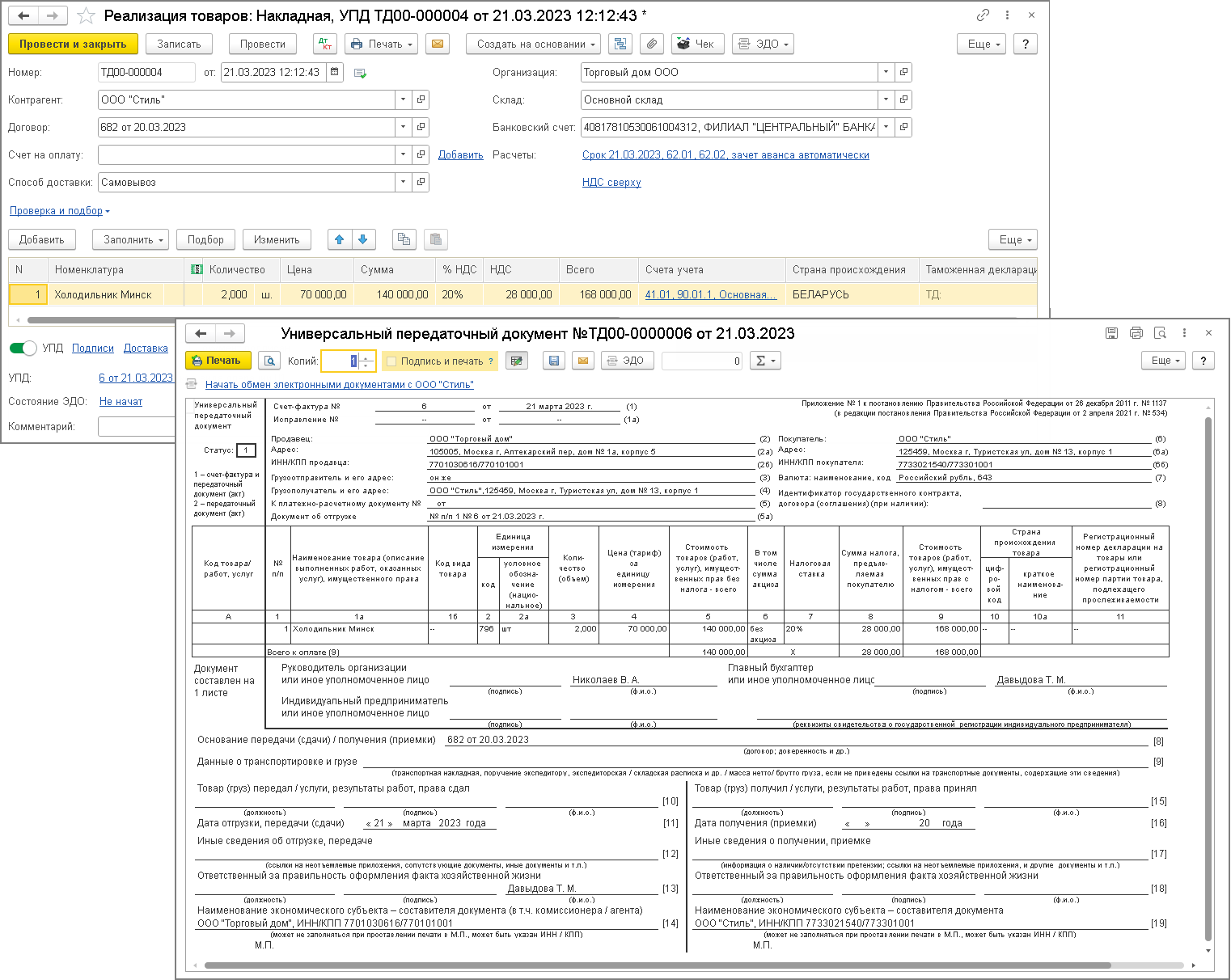Open Создать на основании menu
The image size is (1231, 980).
(x=533, y=44)
